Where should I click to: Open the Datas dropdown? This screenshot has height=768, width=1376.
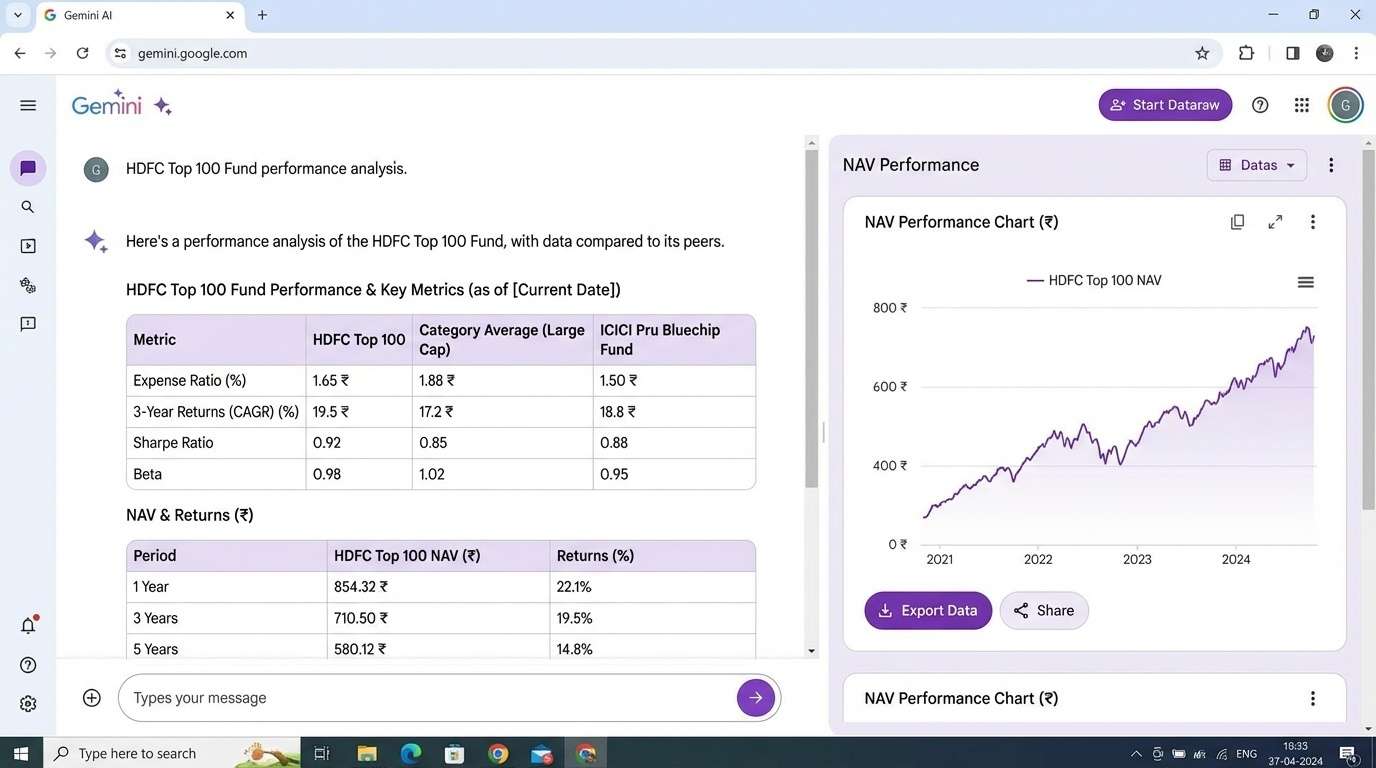pos(1256,164)
